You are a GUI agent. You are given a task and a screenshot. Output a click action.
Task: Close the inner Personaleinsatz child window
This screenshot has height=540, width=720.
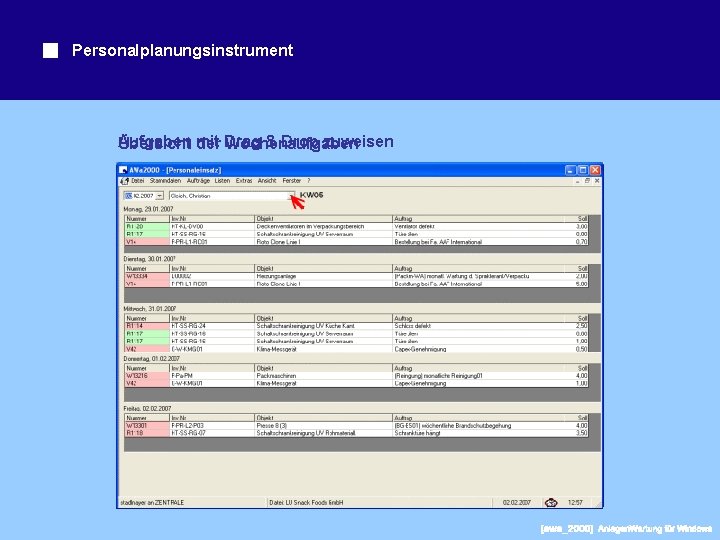click(597, 181)
